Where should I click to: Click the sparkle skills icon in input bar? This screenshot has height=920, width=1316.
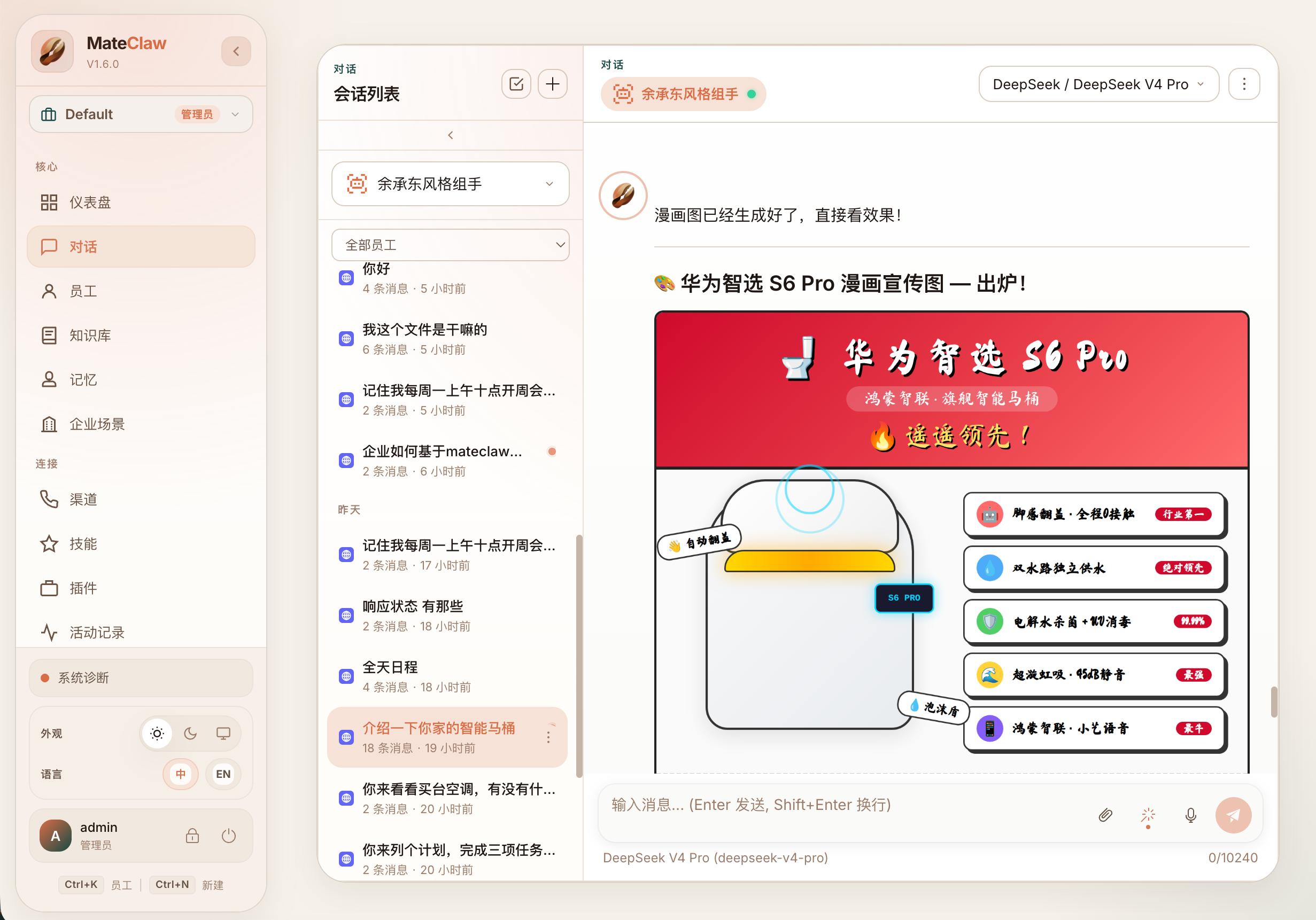[x=1148, y=815]
